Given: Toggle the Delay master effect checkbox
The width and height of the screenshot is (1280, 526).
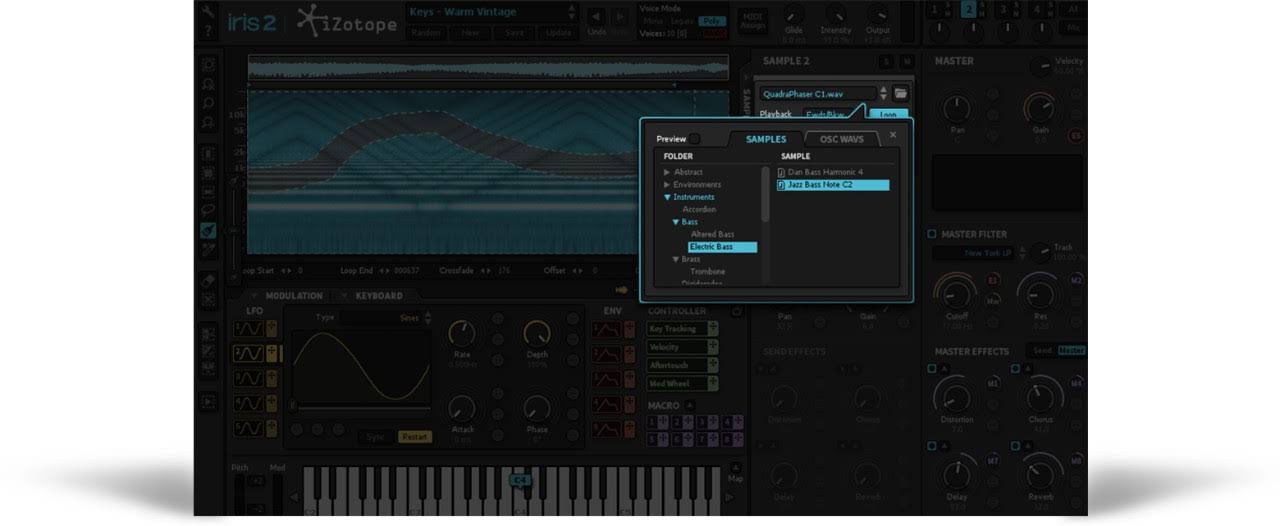Looking at the screenshot, I should pyautogui.click(x=932, y=446).
